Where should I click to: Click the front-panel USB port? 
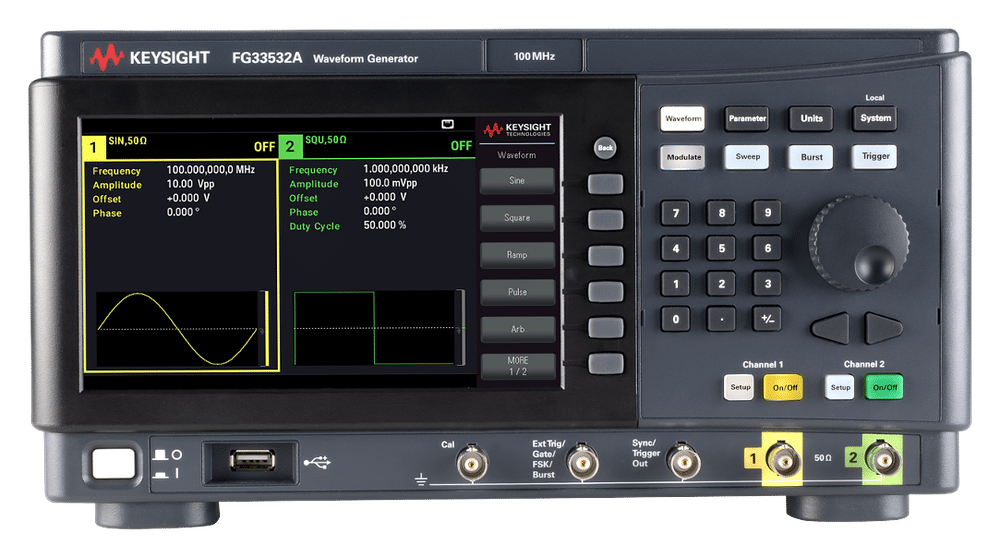click(252, 460)
